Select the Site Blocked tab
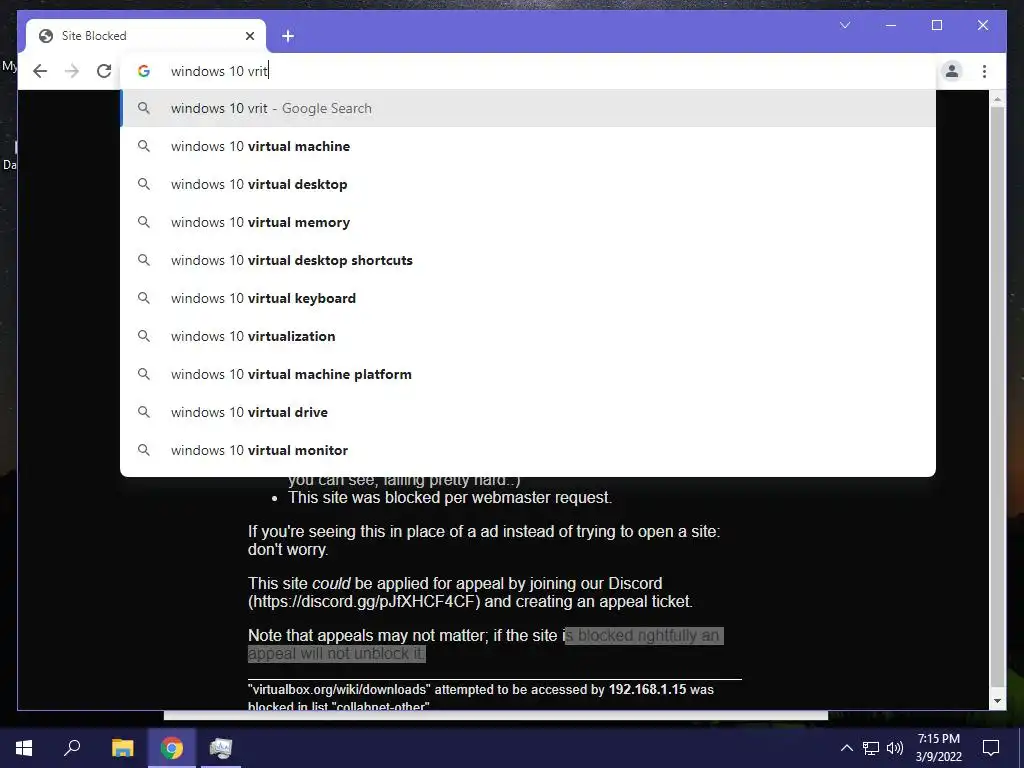 tap(146, 36)
